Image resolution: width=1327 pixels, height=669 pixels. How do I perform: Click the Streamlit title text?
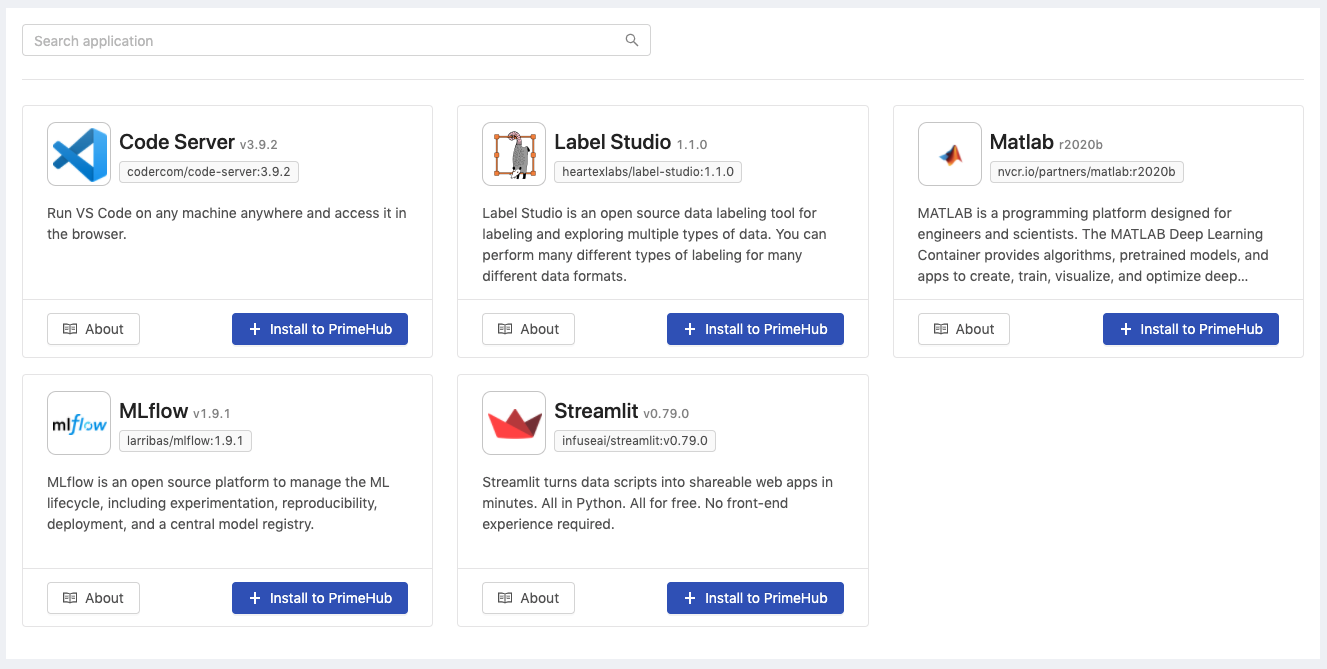[596, 411]
